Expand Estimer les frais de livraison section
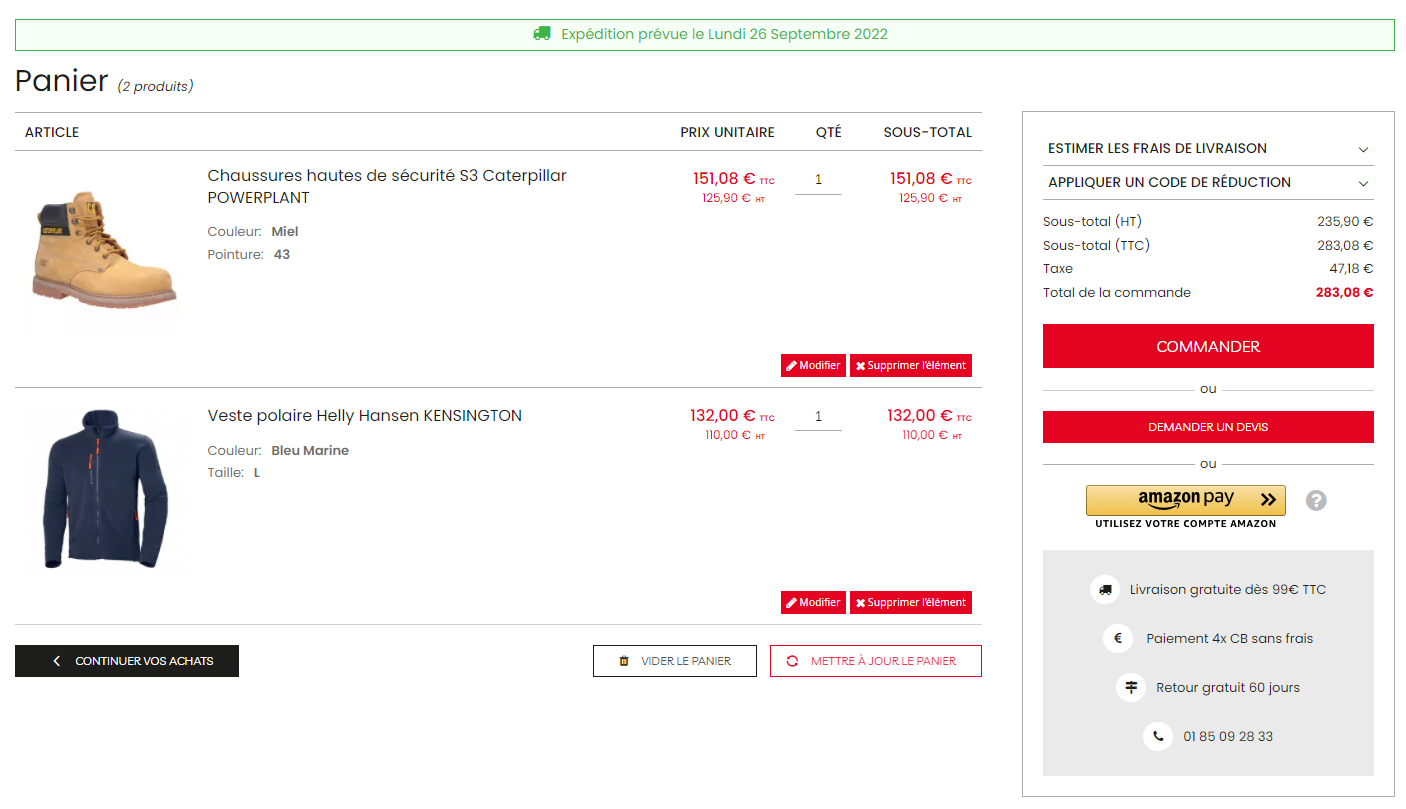Screen dimensions: 1406x809 (x=1208, y=148)
